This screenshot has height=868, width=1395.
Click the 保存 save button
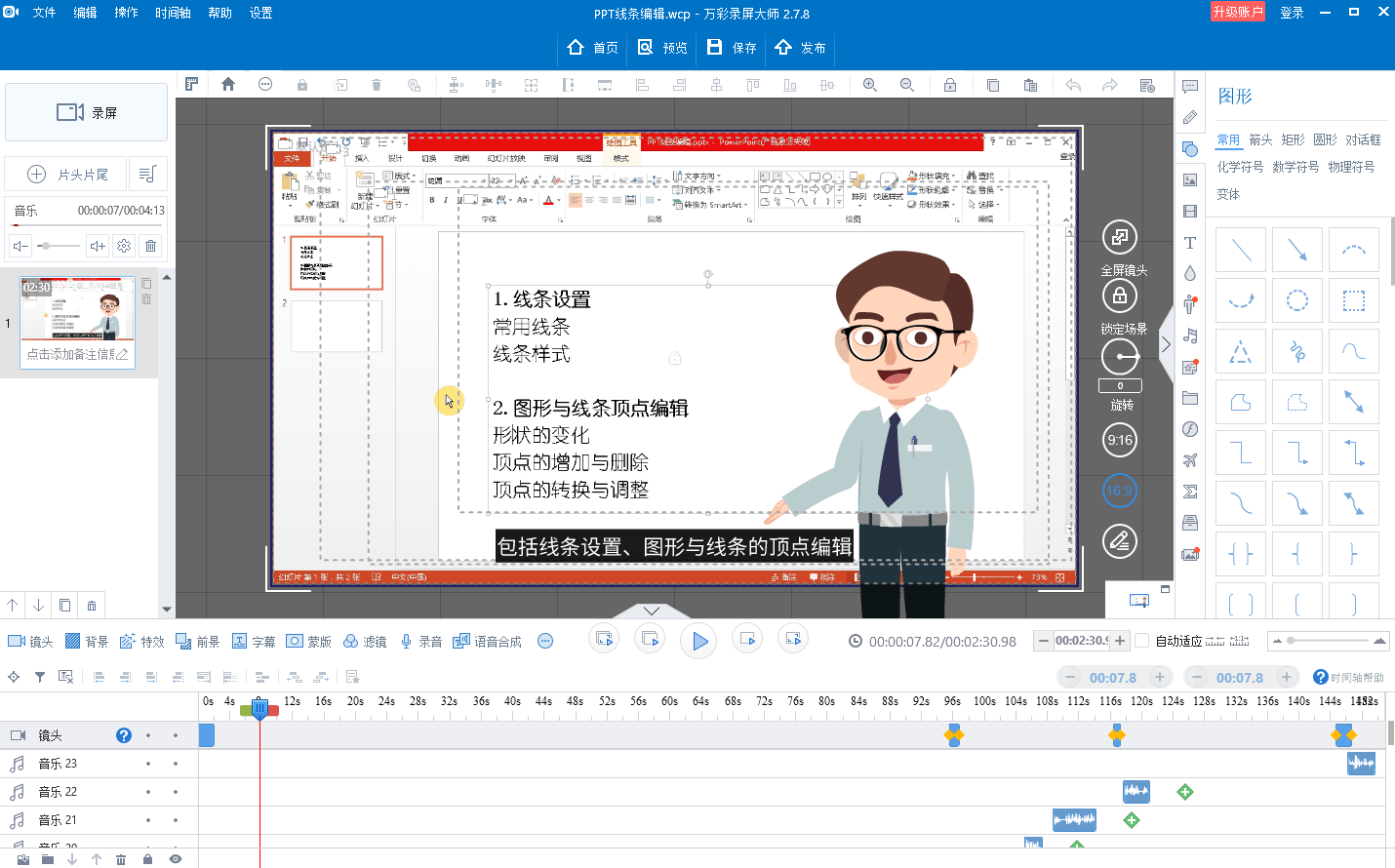(x=732, y=47)
